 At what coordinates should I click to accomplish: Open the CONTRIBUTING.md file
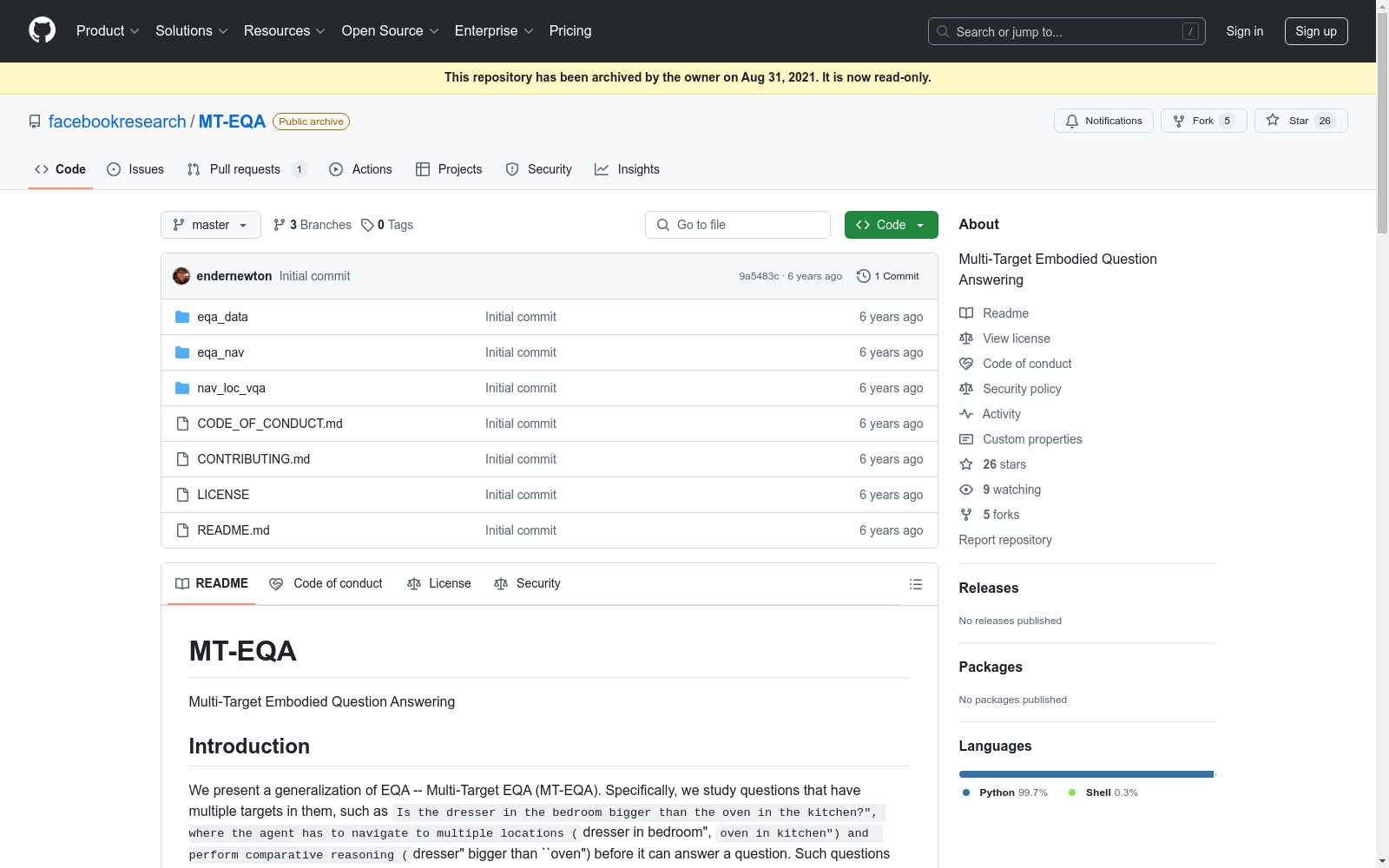coord(253,459)
